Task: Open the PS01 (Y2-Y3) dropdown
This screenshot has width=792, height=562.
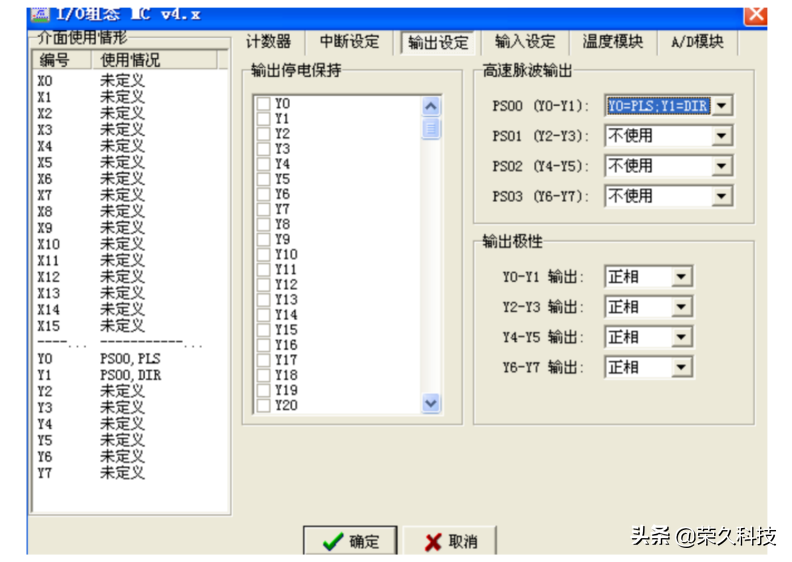Action: click(722, 136)
